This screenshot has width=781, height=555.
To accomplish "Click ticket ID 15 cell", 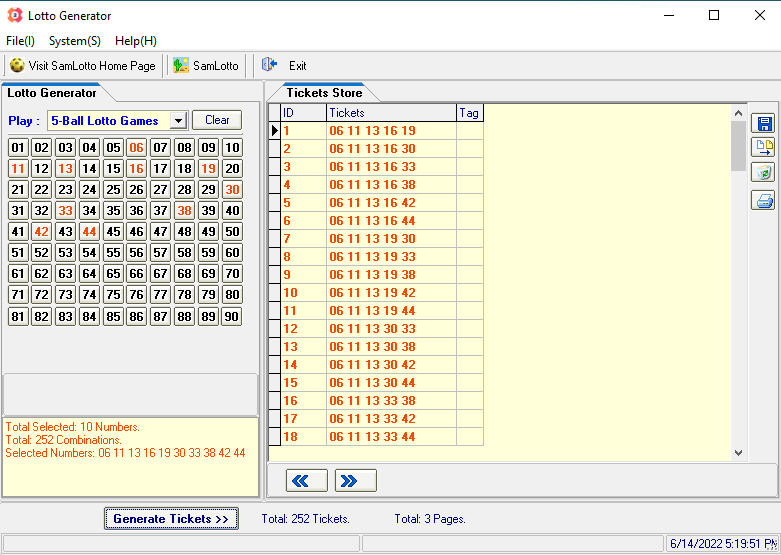I will (303, 383).
